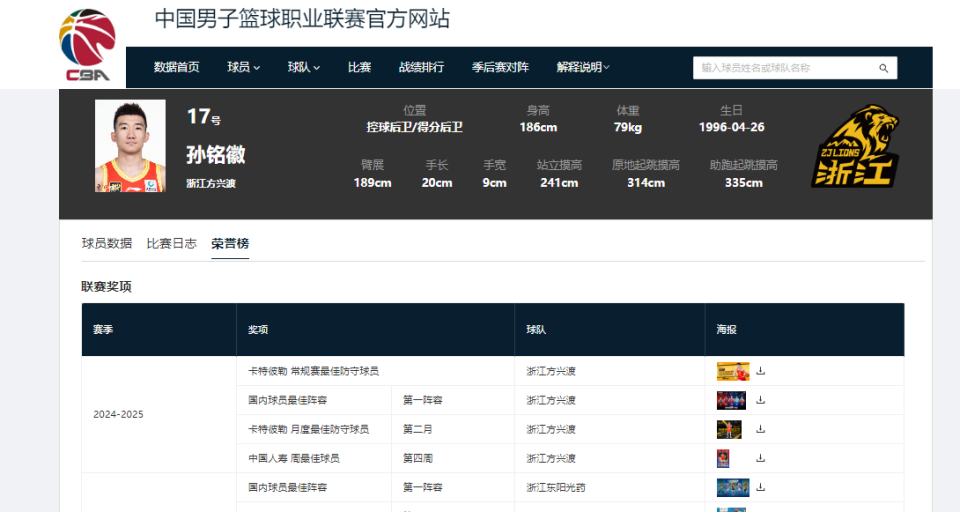
Task: Click the search magnifier icon
Action: point(883,68)
